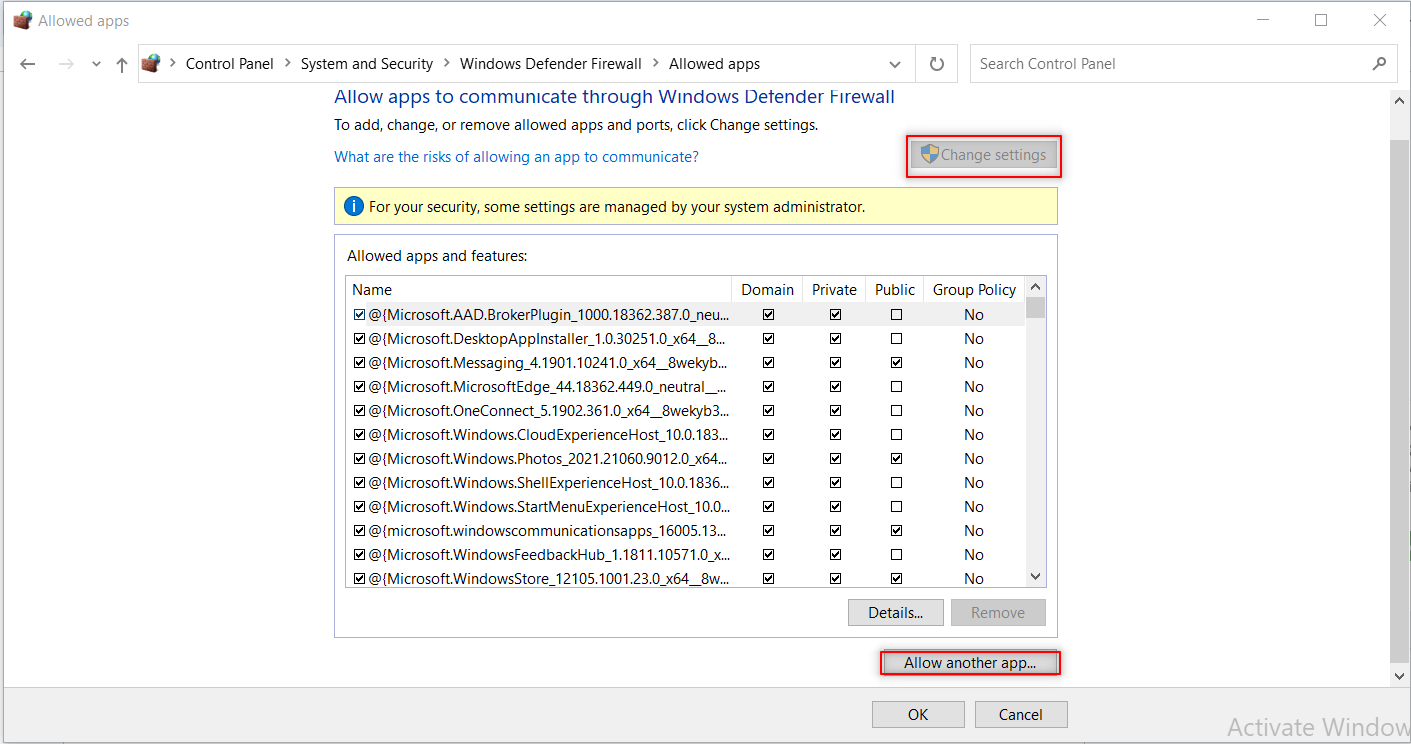1411x744 pixels.
Task: Navigate to Control Panel breadcrumb
Action: (230, 64)
